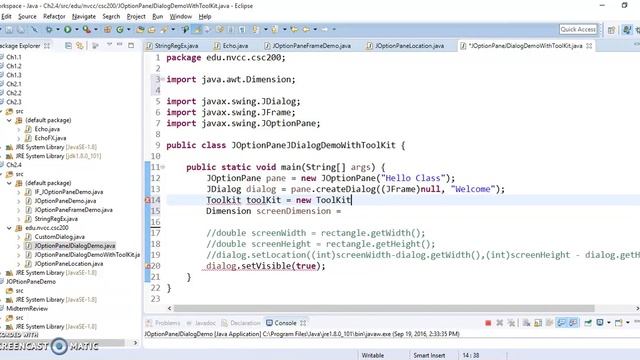Click the Java perspective icon at top right
640x360 pixels.
click(x=627, y=29)
